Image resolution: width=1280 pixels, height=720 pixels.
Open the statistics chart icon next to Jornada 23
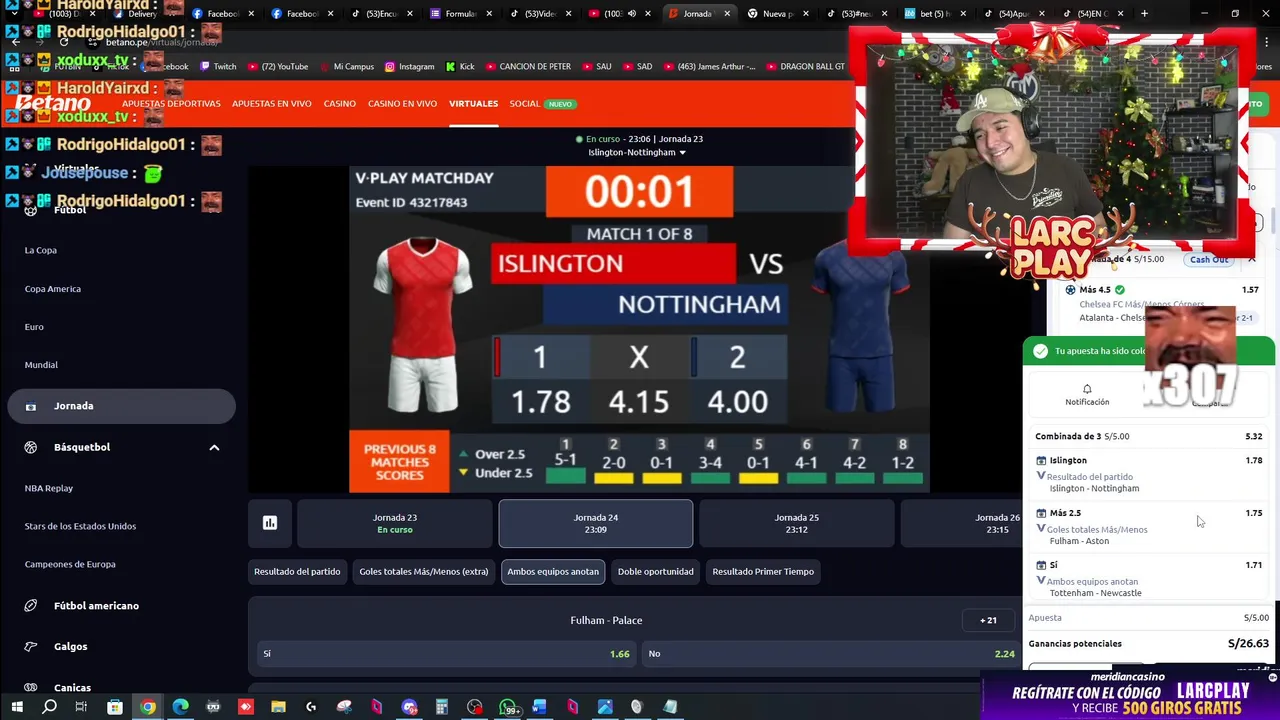[270, 523]
